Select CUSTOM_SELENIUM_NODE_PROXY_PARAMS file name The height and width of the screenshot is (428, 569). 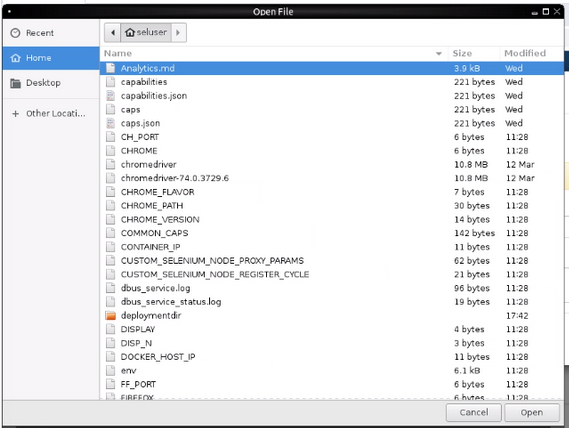(212, 261)
